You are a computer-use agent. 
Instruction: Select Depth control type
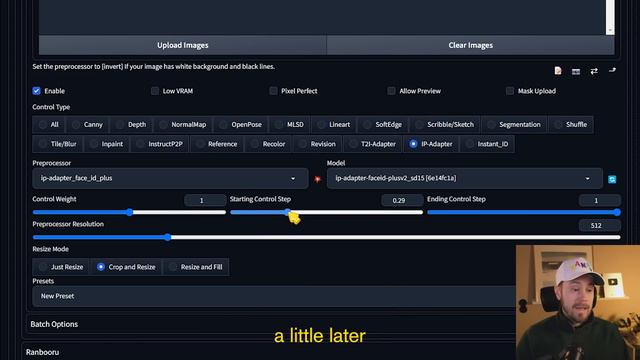pos(131,124)
